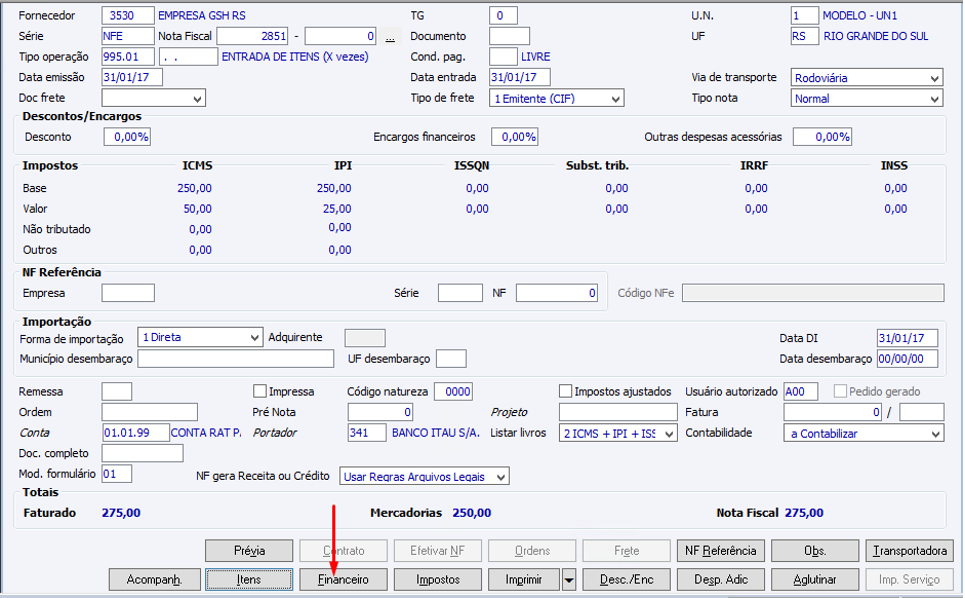This screenshot has width=965, height=598.
Task: Expand the Listar livros dropdown
Action: point(618,434)
